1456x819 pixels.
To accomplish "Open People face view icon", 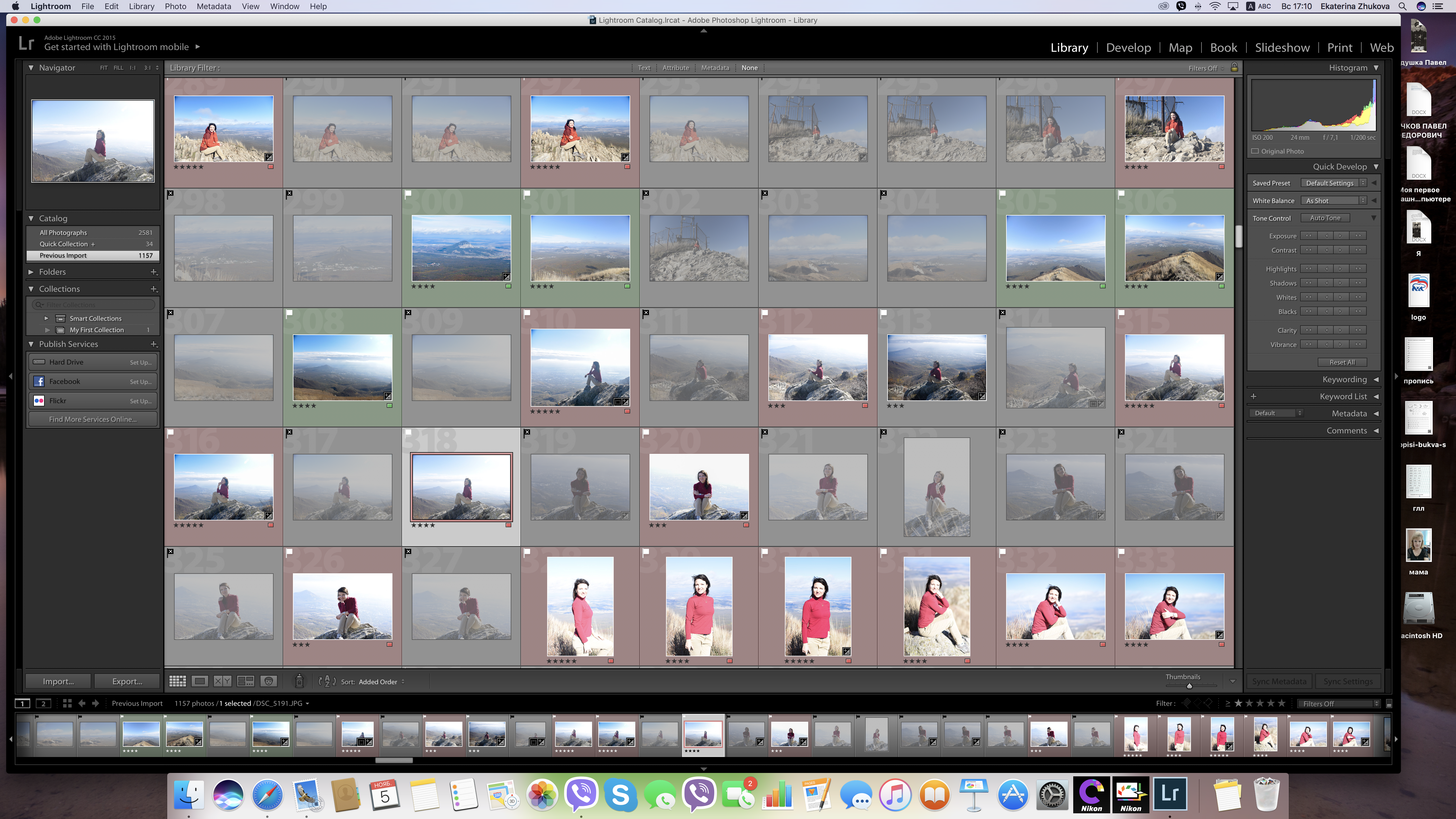I will [268, 682].
